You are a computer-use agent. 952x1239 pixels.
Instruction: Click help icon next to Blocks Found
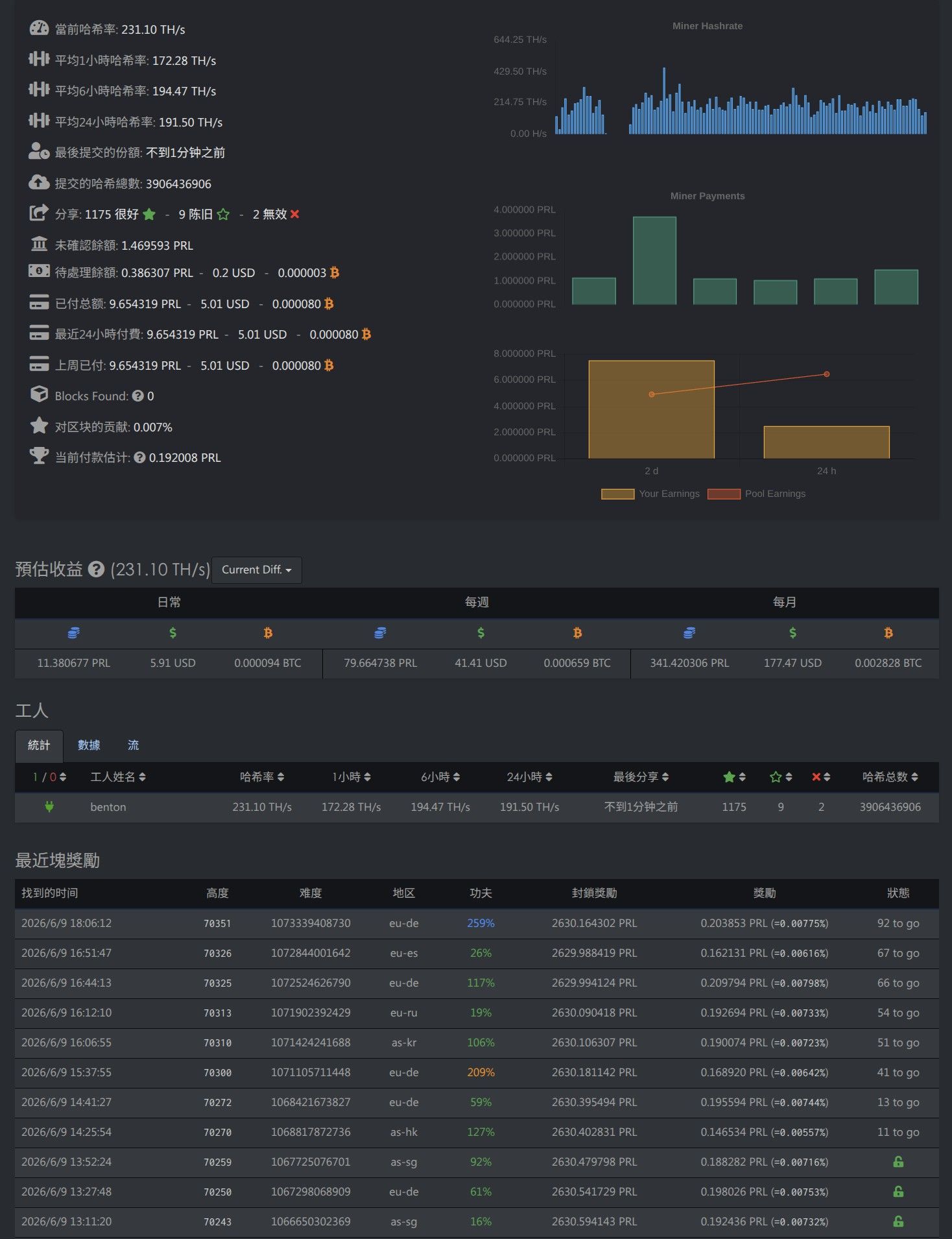(137, 396)
